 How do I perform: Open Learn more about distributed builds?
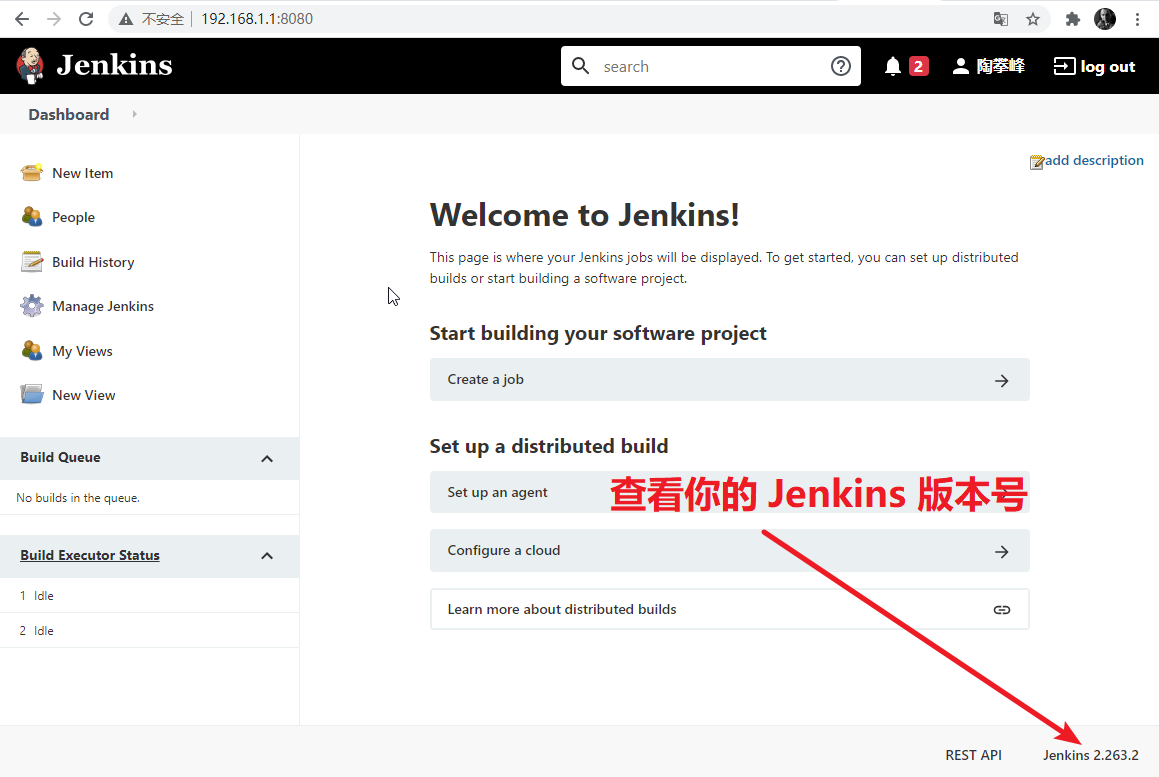pos(730,609)
